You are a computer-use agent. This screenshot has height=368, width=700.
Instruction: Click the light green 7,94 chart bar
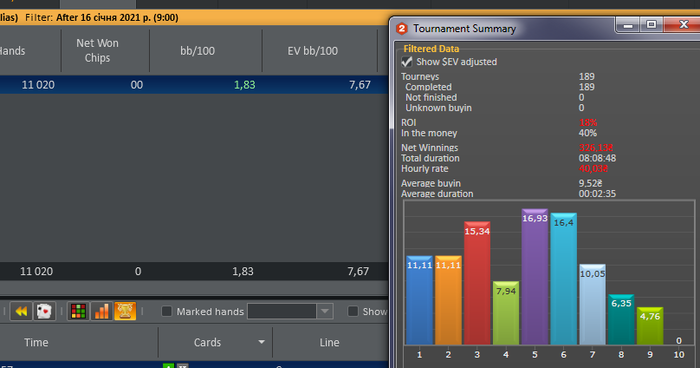(506, 313)
